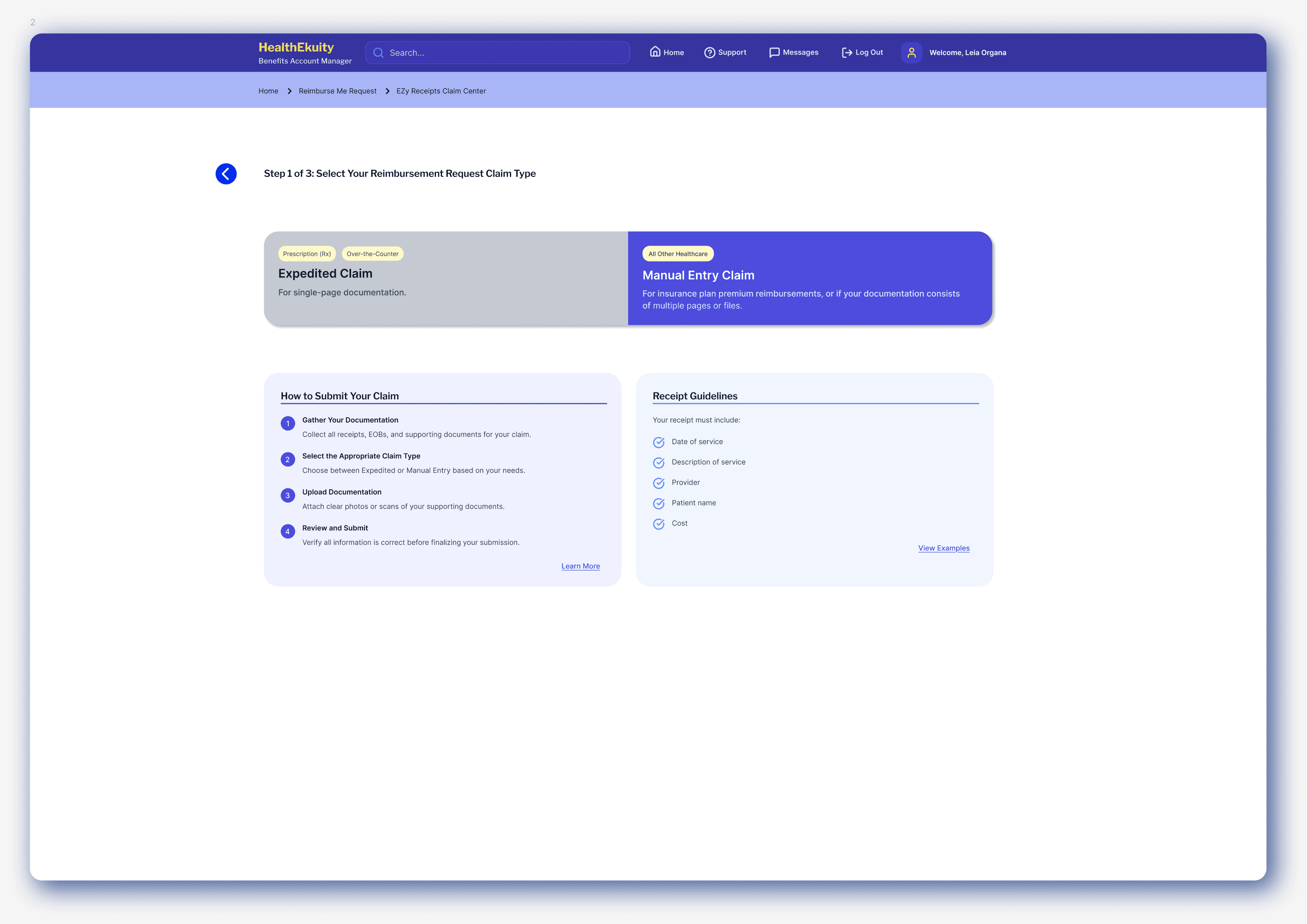Open the View Examples link

pyautogui.click(x=943, y=548)
